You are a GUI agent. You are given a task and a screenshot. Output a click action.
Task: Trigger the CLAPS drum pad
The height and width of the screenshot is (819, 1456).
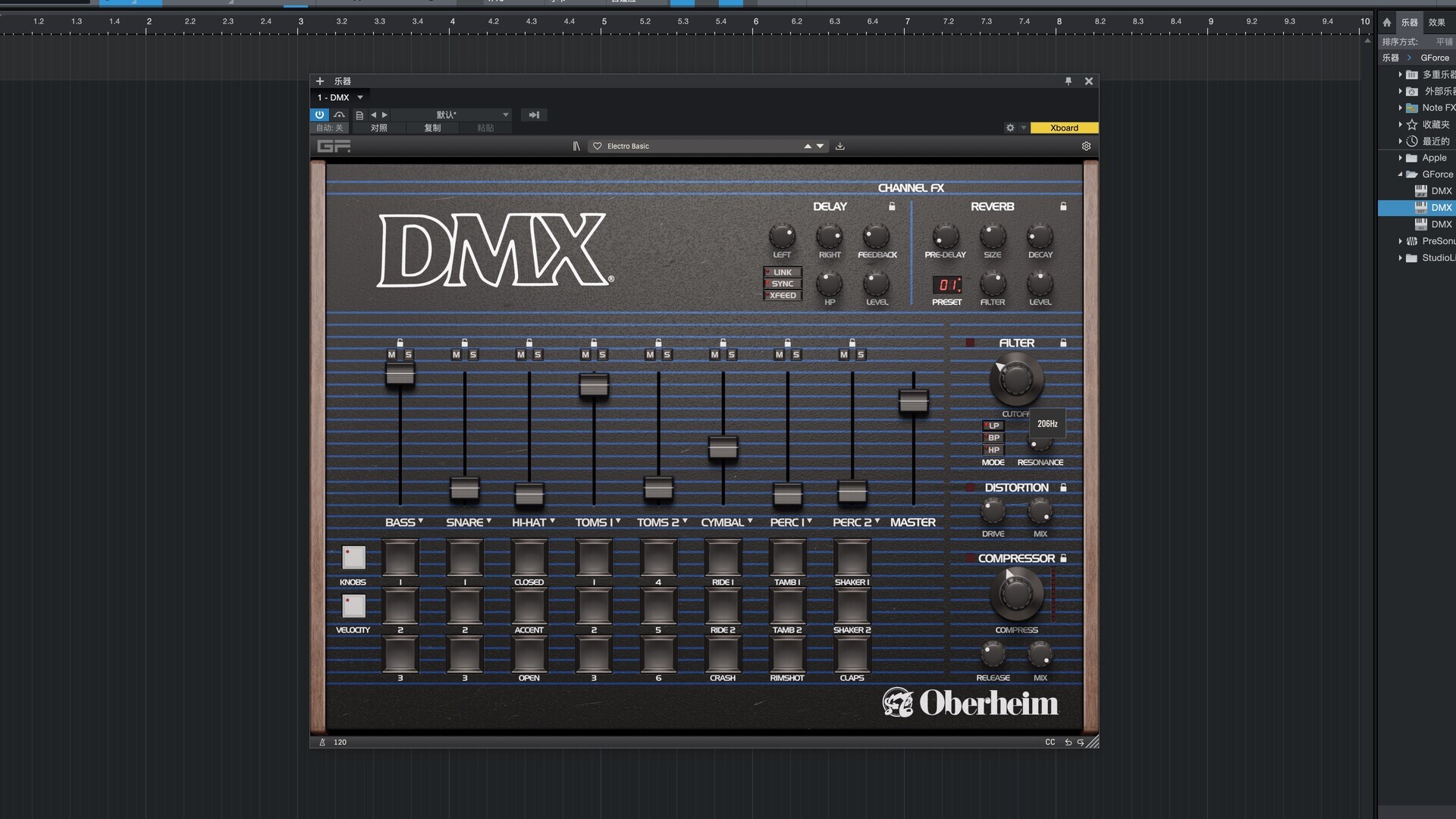pos(852,654)
